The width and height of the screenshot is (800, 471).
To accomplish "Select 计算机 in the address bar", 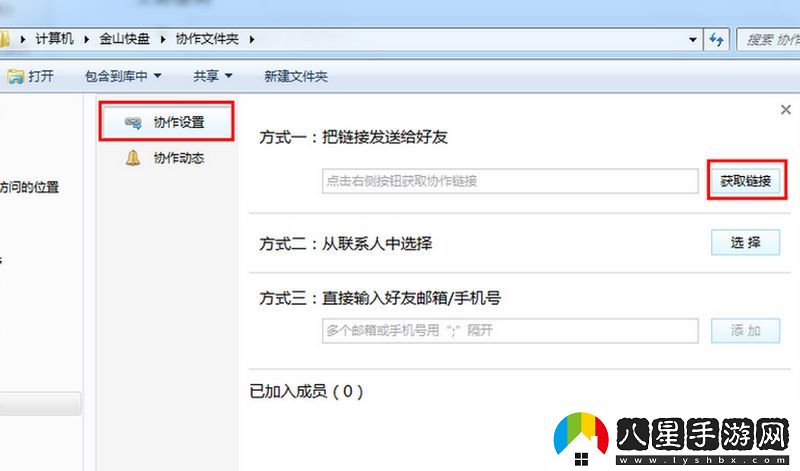I will [55, 39].
